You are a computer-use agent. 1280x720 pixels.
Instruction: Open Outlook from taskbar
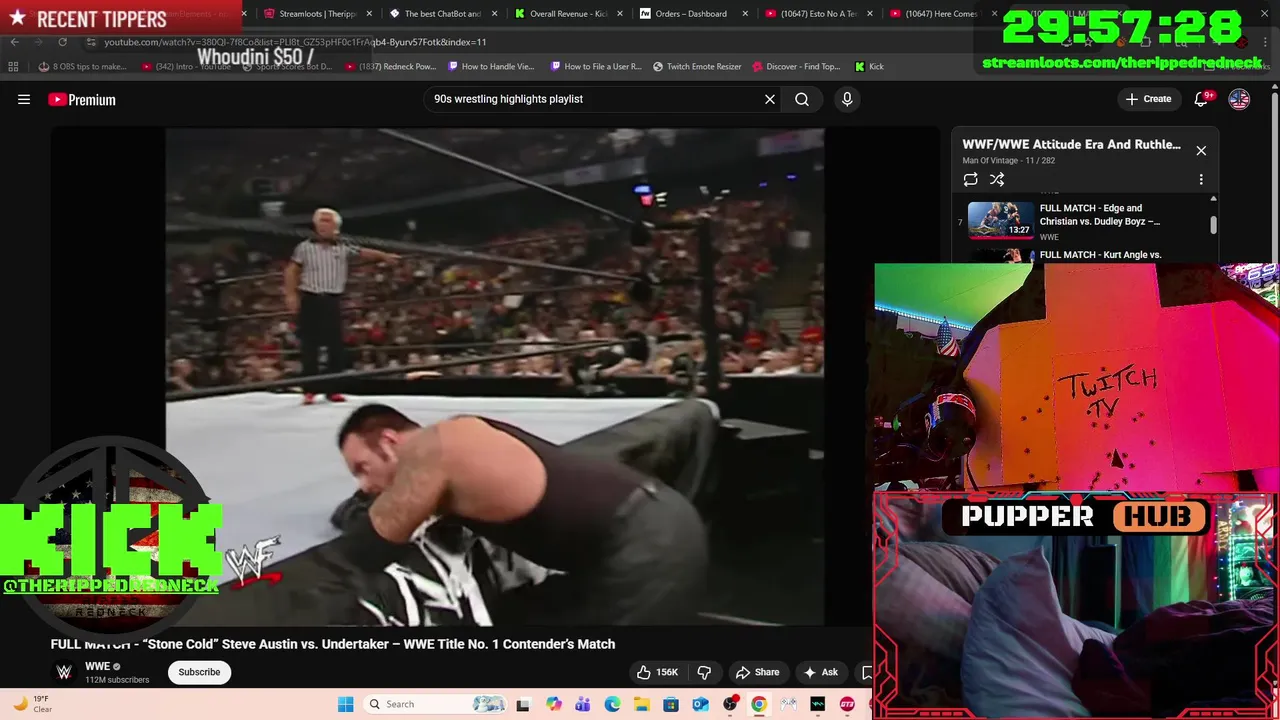pyautogui.click(x=700, y=704)
